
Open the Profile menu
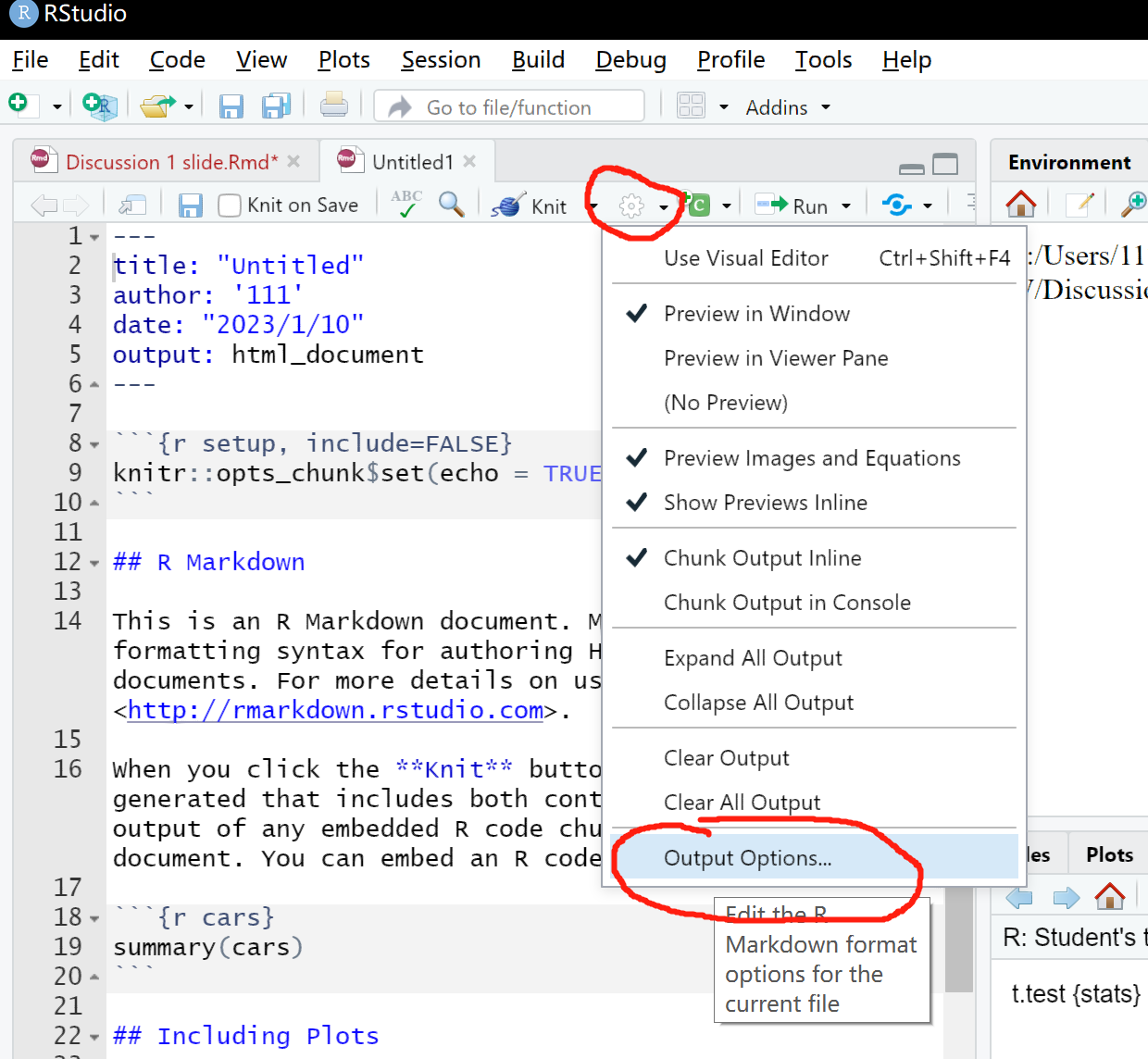[x=731, y=60]
